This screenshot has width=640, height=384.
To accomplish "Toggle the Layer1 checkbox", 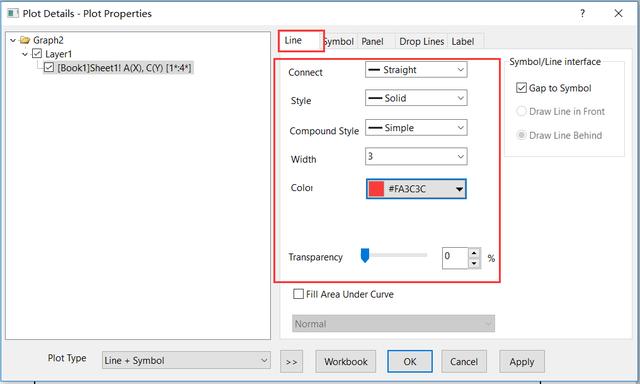I will (37, 53).
